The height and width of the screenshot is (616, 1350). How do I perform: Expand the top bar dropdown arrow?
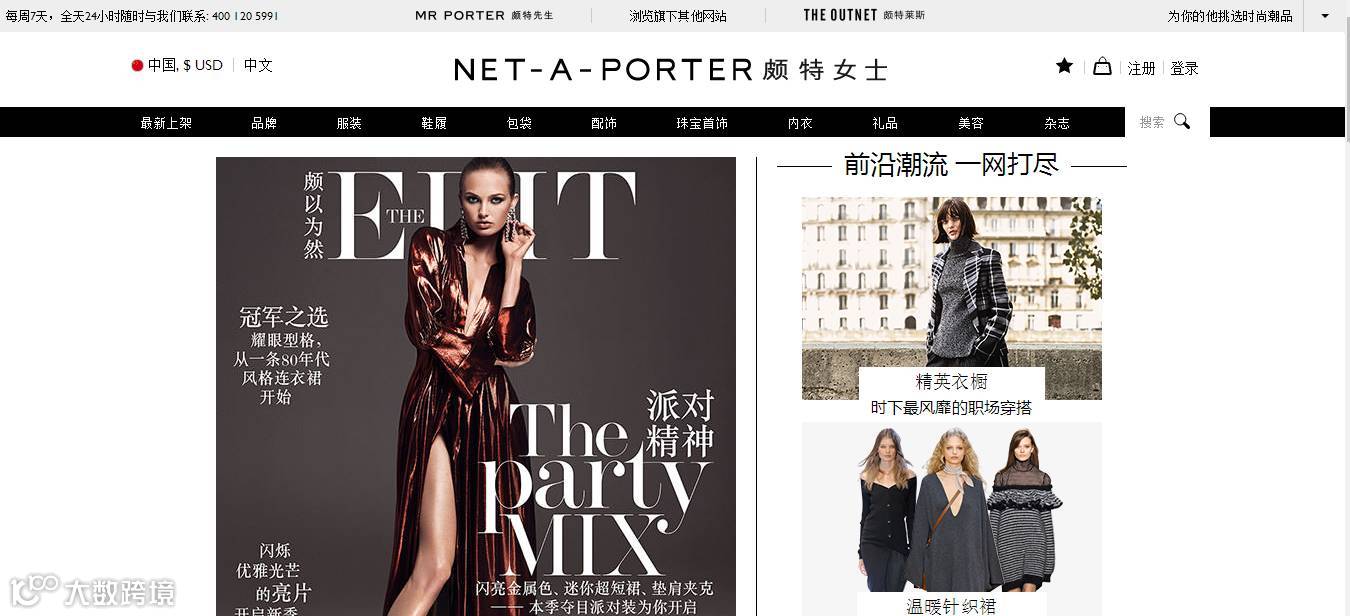pos(1326,16)
